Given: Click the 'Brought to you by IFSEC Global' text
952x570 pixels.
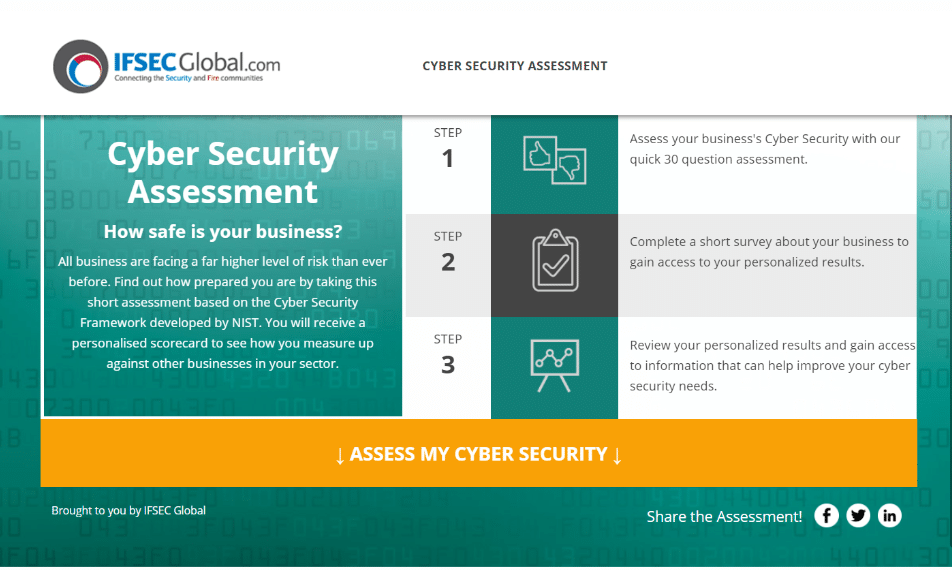Looking at the screenshot, I should coord(128,511).
